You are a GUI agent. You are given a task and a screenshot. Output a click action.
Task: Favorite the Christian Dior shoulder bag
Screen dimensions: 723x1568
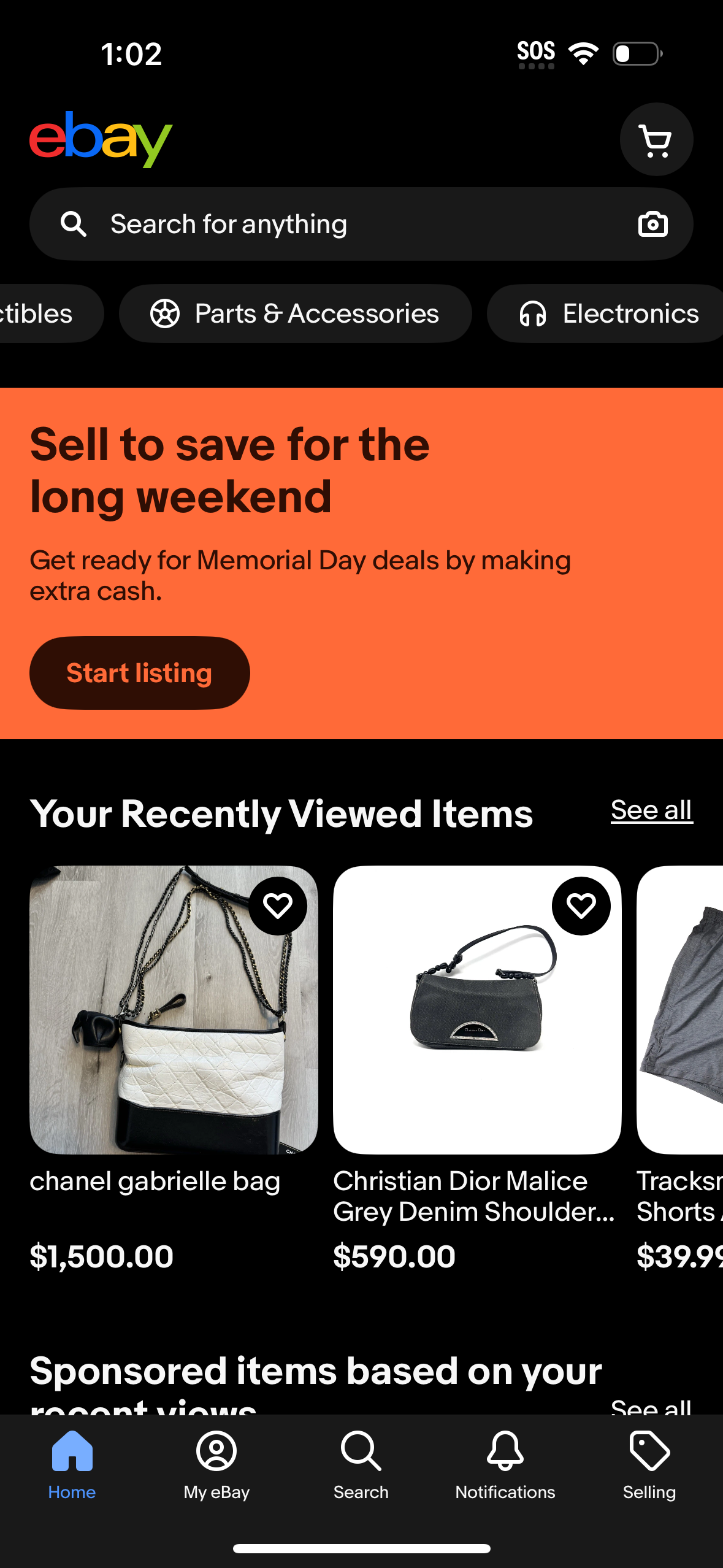click(581, 905)
